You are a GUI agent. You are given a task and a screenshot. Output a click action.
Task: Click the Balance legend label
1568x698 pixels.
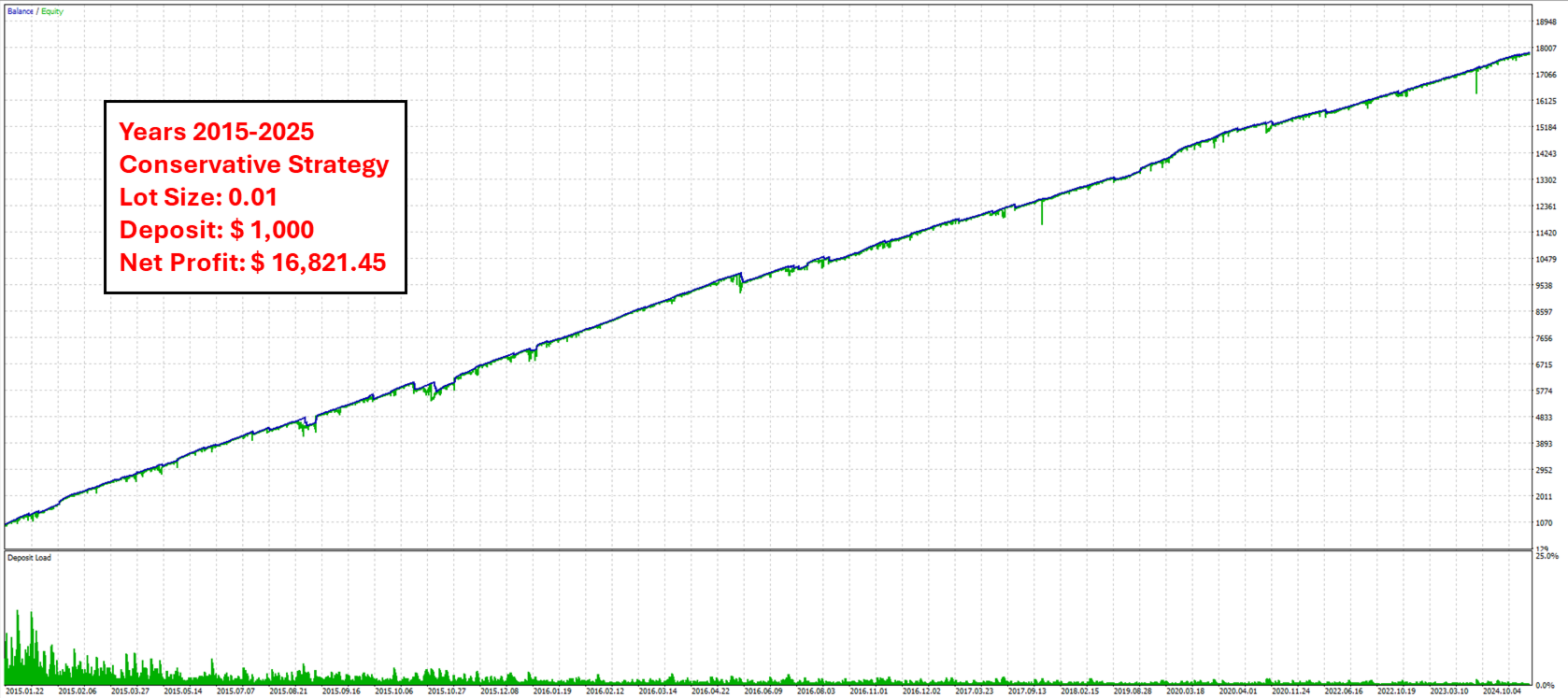(x=21, y=11)
